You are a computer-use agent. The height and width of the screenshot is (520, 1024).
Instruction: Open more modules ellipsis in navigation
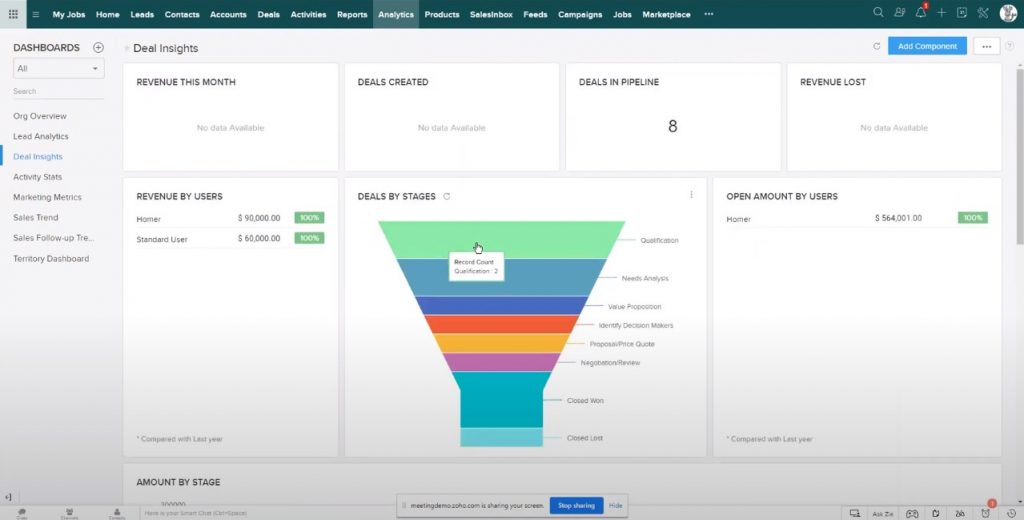tap(709, 14)
